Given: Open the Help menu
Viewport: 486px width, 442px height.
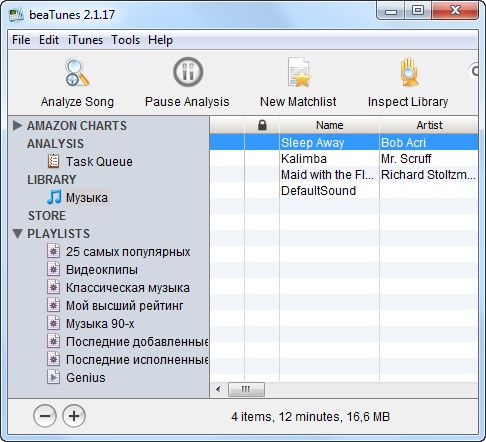Looking at the screenshot, I should 161,40.
